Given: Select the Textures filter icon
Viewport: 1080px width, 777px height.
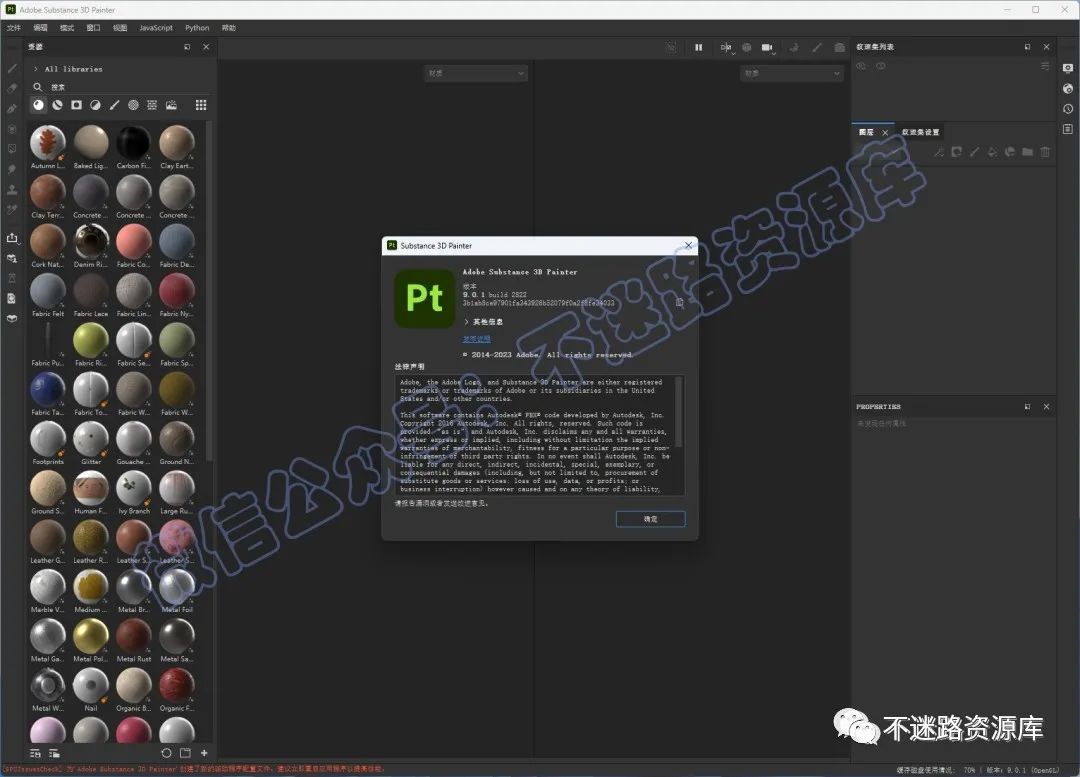Looking at the screenshot, I should [152, 105].
